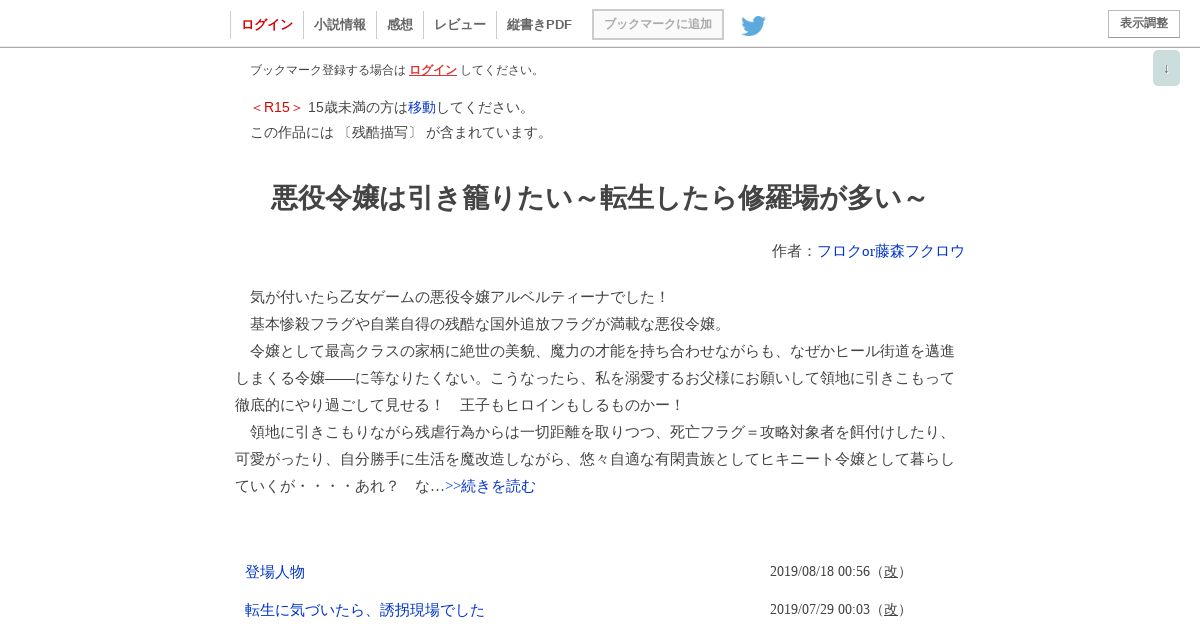1200x630 pixels.
Task: Click the ＜R15＞ rating label
Action: click(277, 107)
